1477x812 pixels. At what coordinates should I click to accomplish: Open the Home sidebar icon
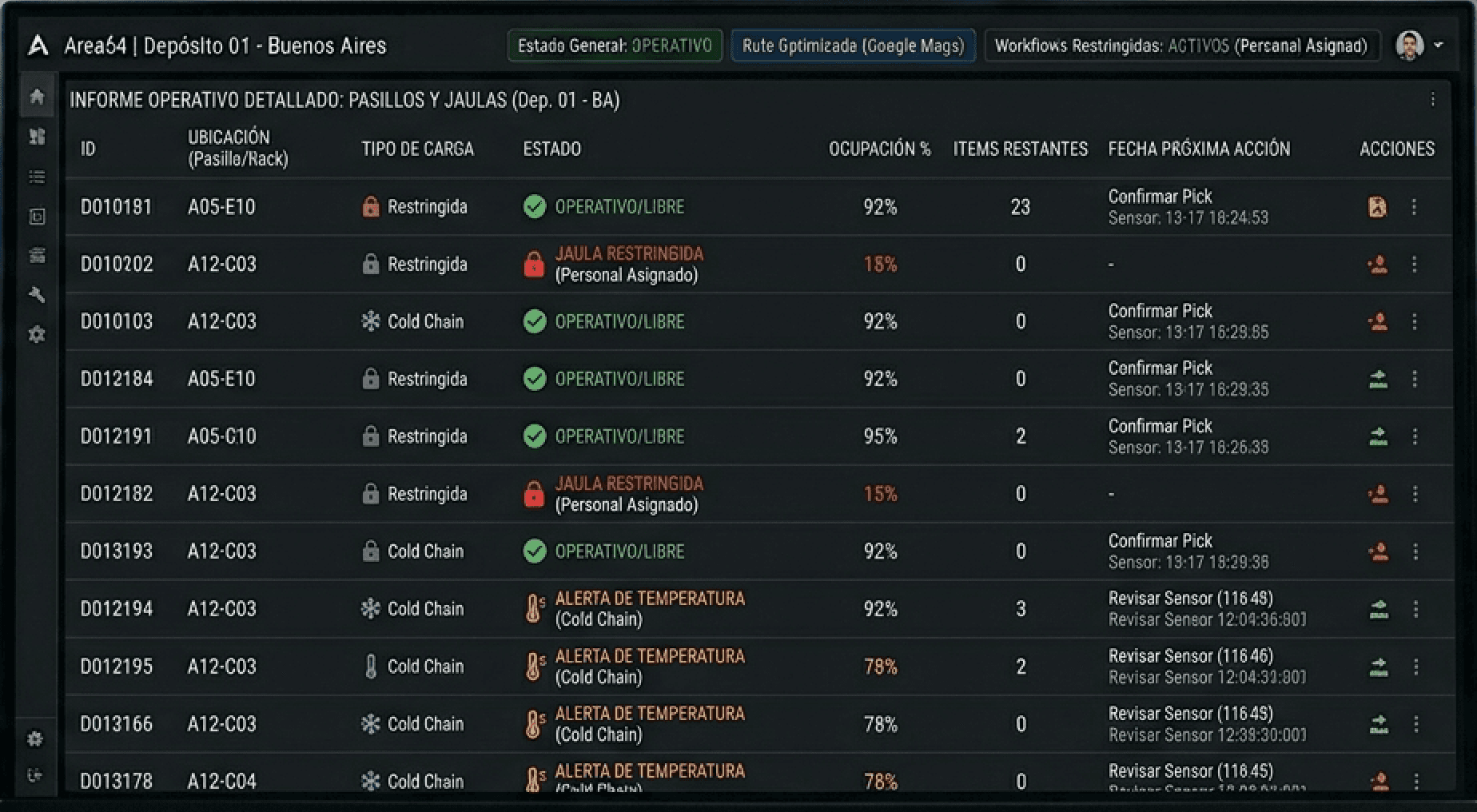37,97
